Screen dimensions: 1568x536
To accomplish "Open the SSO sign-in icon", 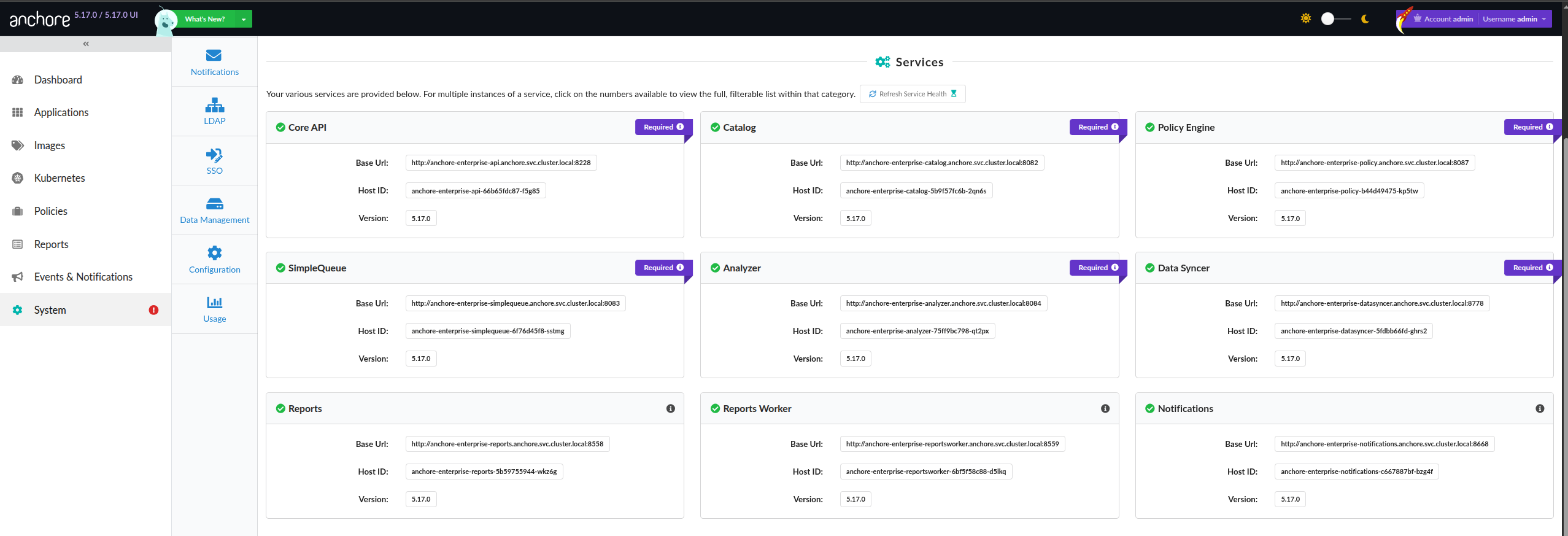I will point(214,155).
